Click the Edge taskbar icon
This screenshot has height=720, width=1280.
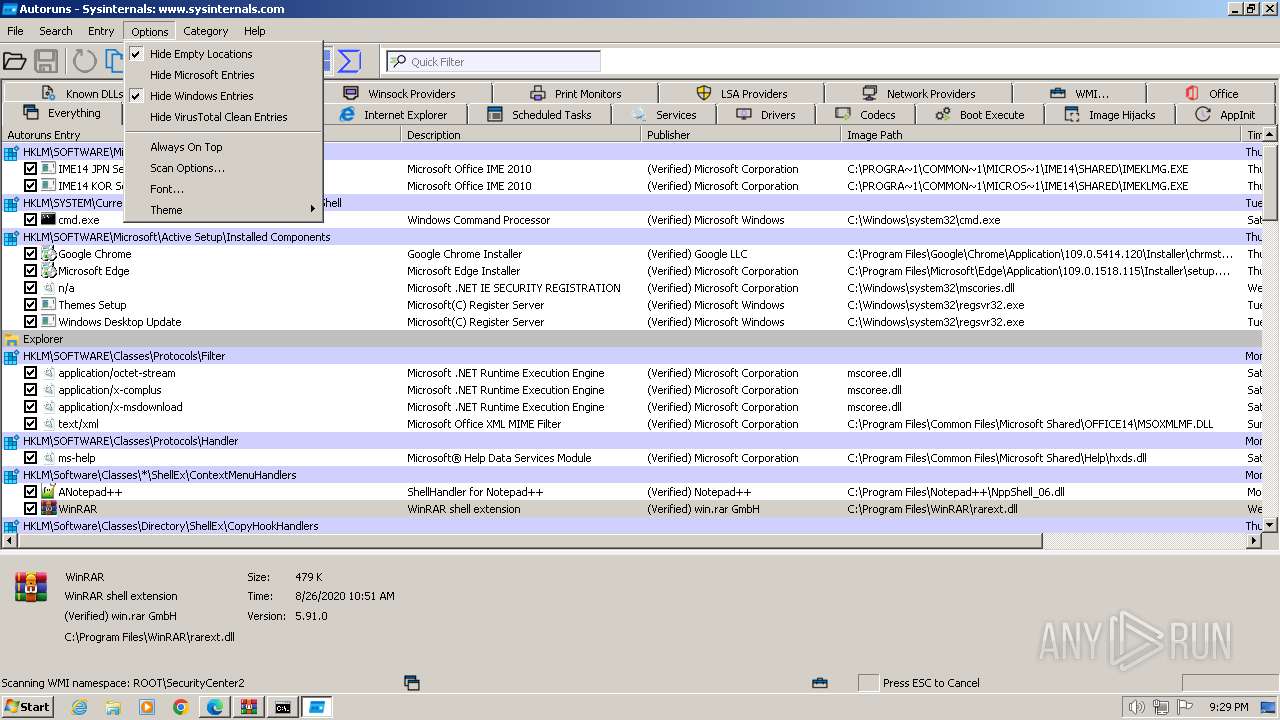coord(215,707)
